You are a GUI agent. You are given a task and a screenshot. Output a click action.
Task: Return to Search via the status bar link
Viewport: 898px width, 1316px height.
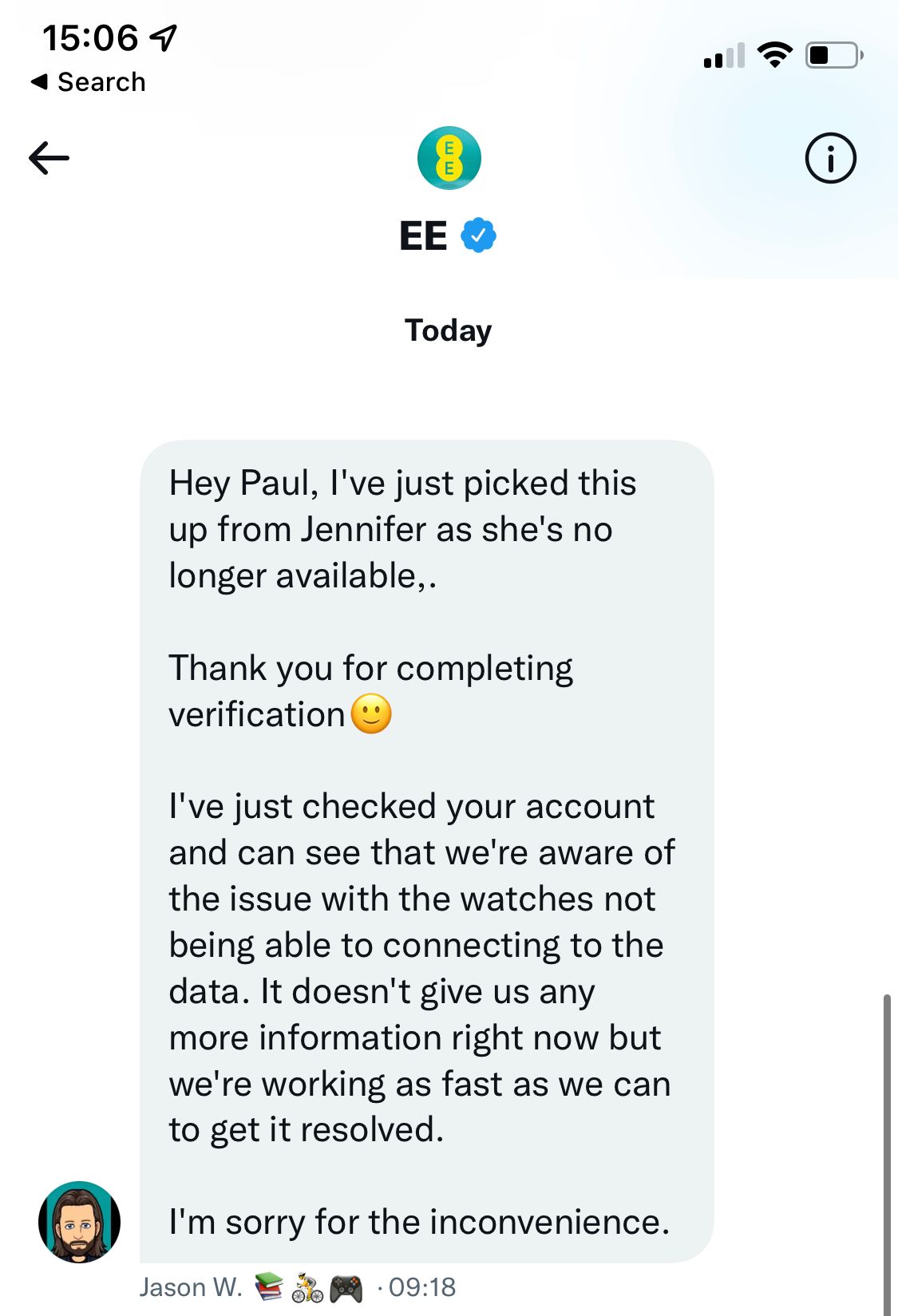[x=88, y=81]
